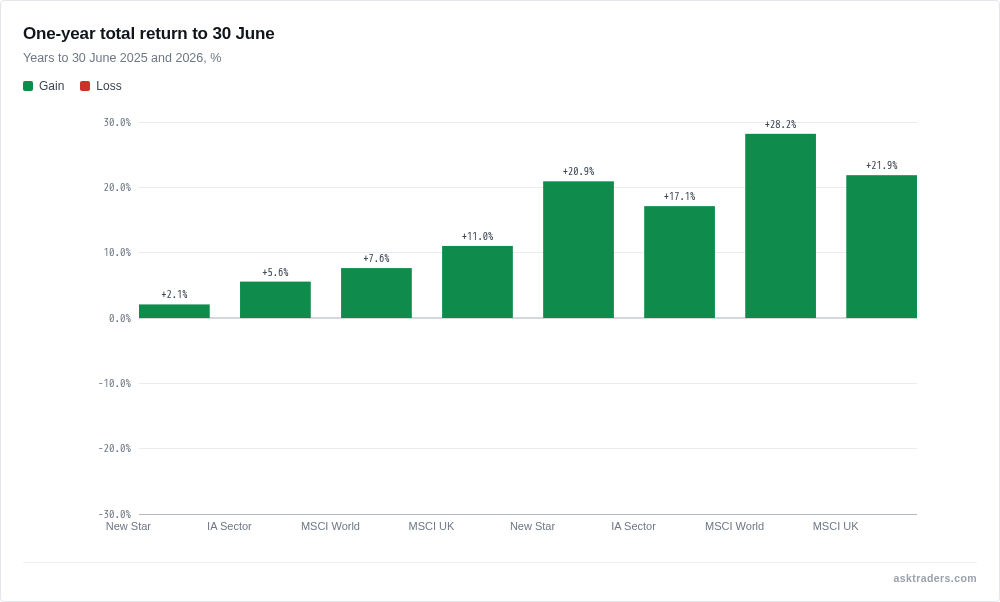
Task: Click the bar labeled +5.6%
Action: 276,300
